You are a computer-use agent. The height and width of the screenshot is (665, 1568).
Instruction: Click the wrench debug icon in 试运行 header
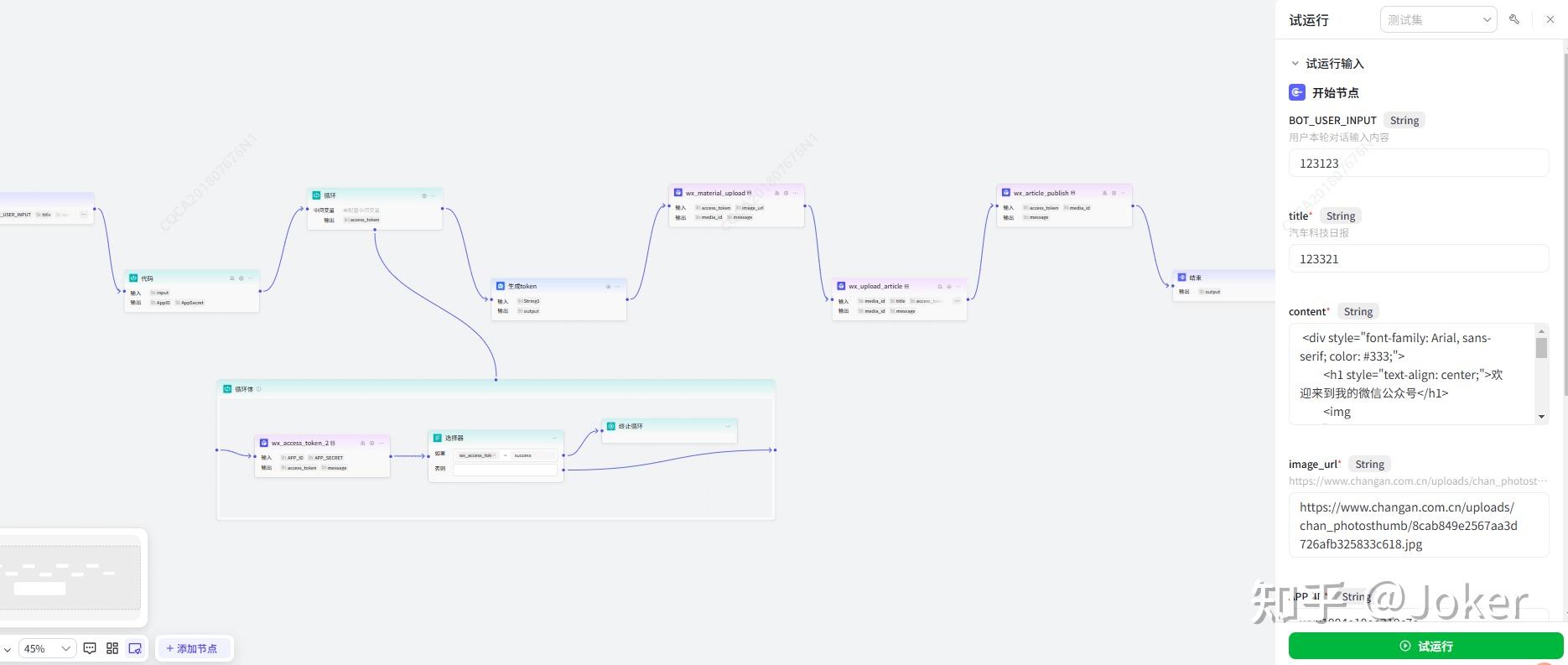point(1514,19)
